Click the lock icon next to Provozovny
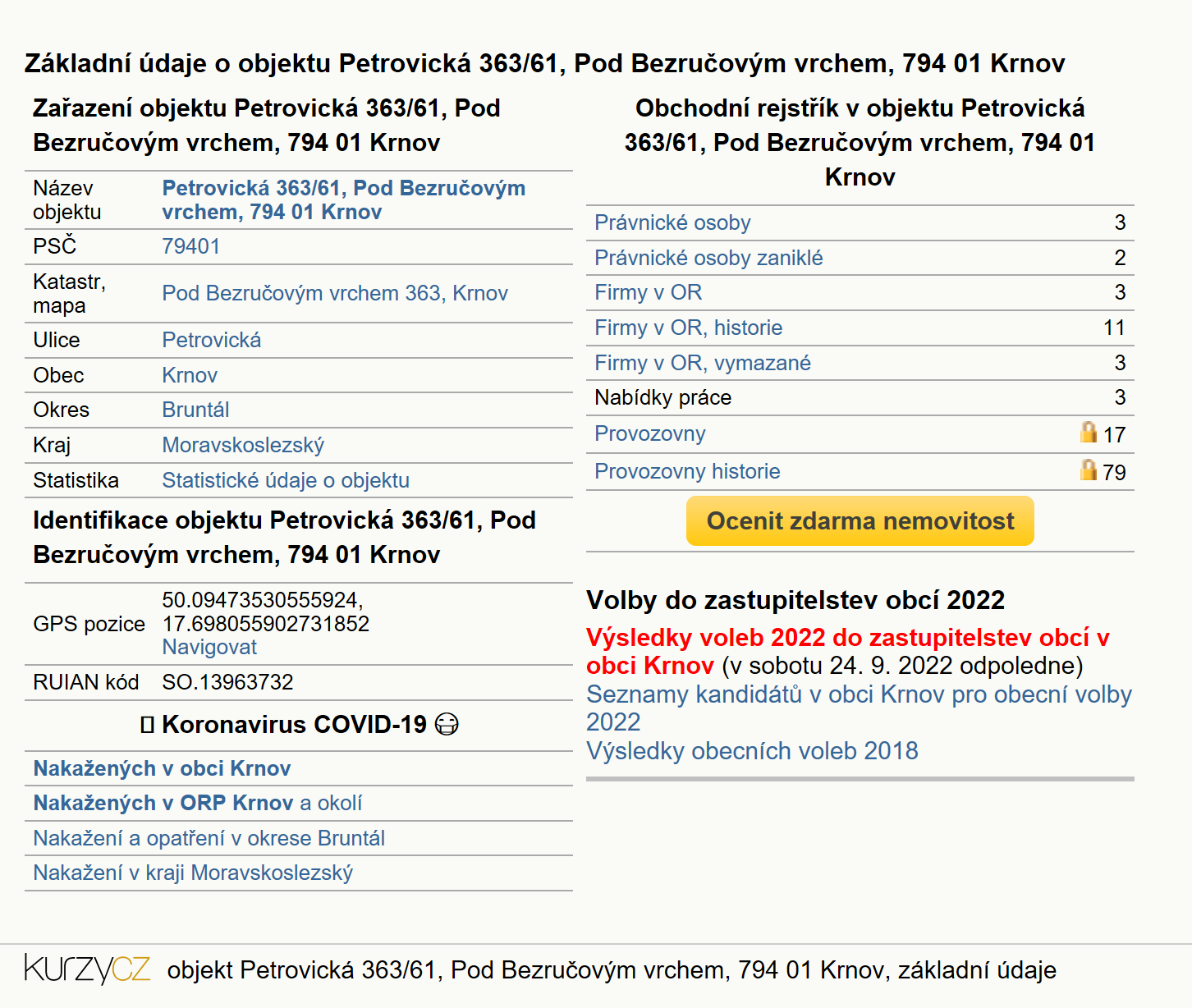 (1089, 432)
